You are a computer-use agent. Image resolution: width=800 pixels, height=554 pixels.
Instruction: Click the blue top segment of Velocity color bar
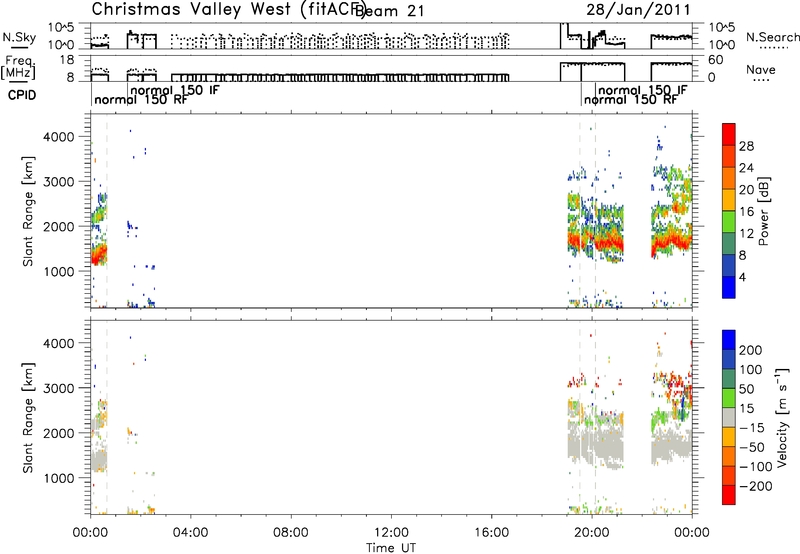(x=729, y=340)
